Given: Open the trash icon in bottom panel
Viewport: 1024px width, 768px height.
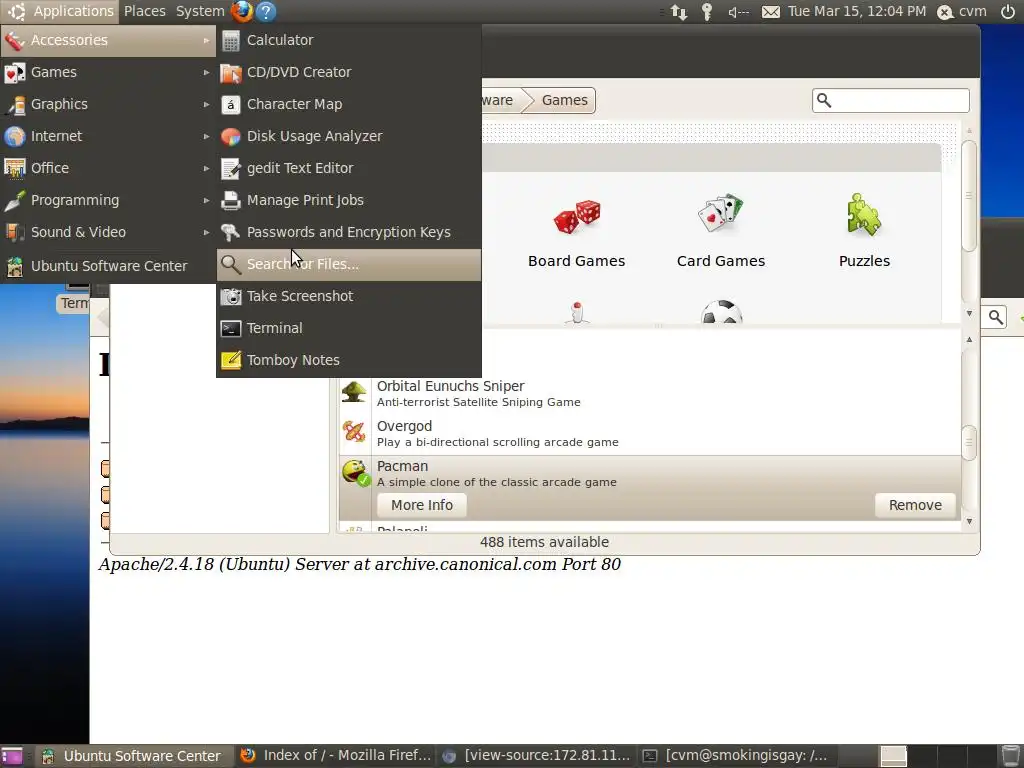Looking at the screenshot, I should click(x=1010, y=756).
